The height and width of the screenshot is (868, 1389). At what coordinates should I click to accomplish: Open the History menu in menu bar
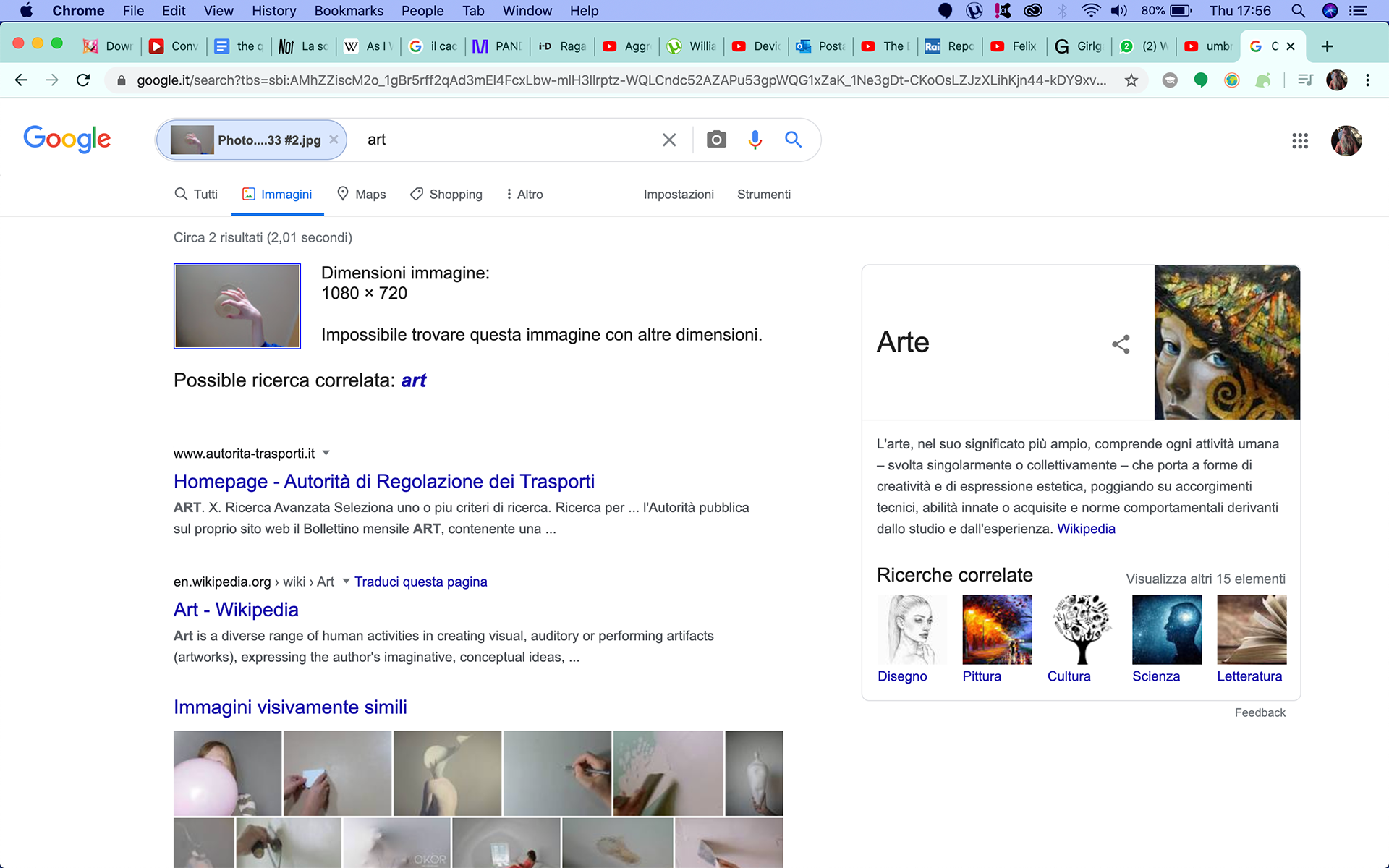tap(273, 11)
